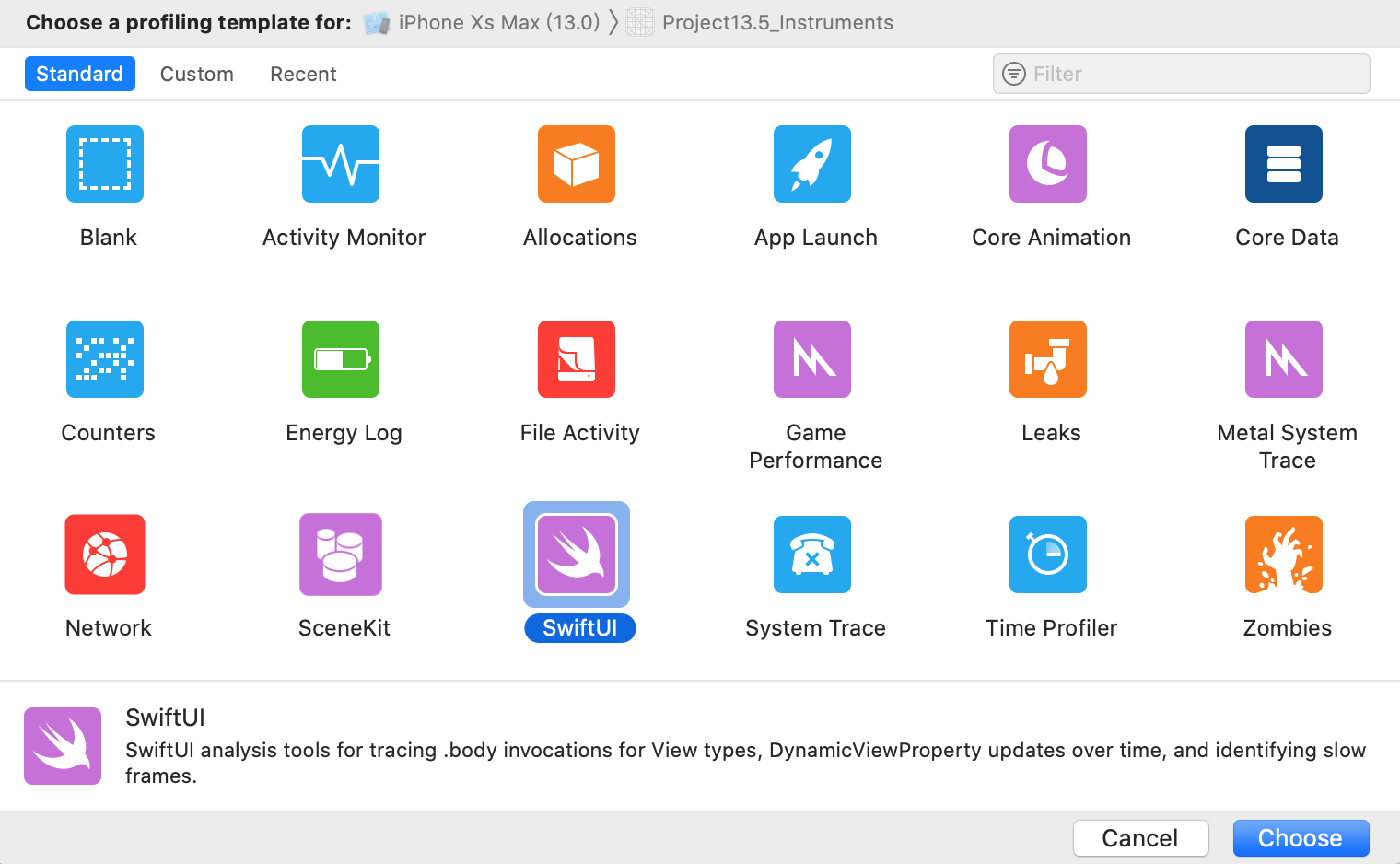
Task: Click the 'Game Performance' label
Action: pos(816,447)
